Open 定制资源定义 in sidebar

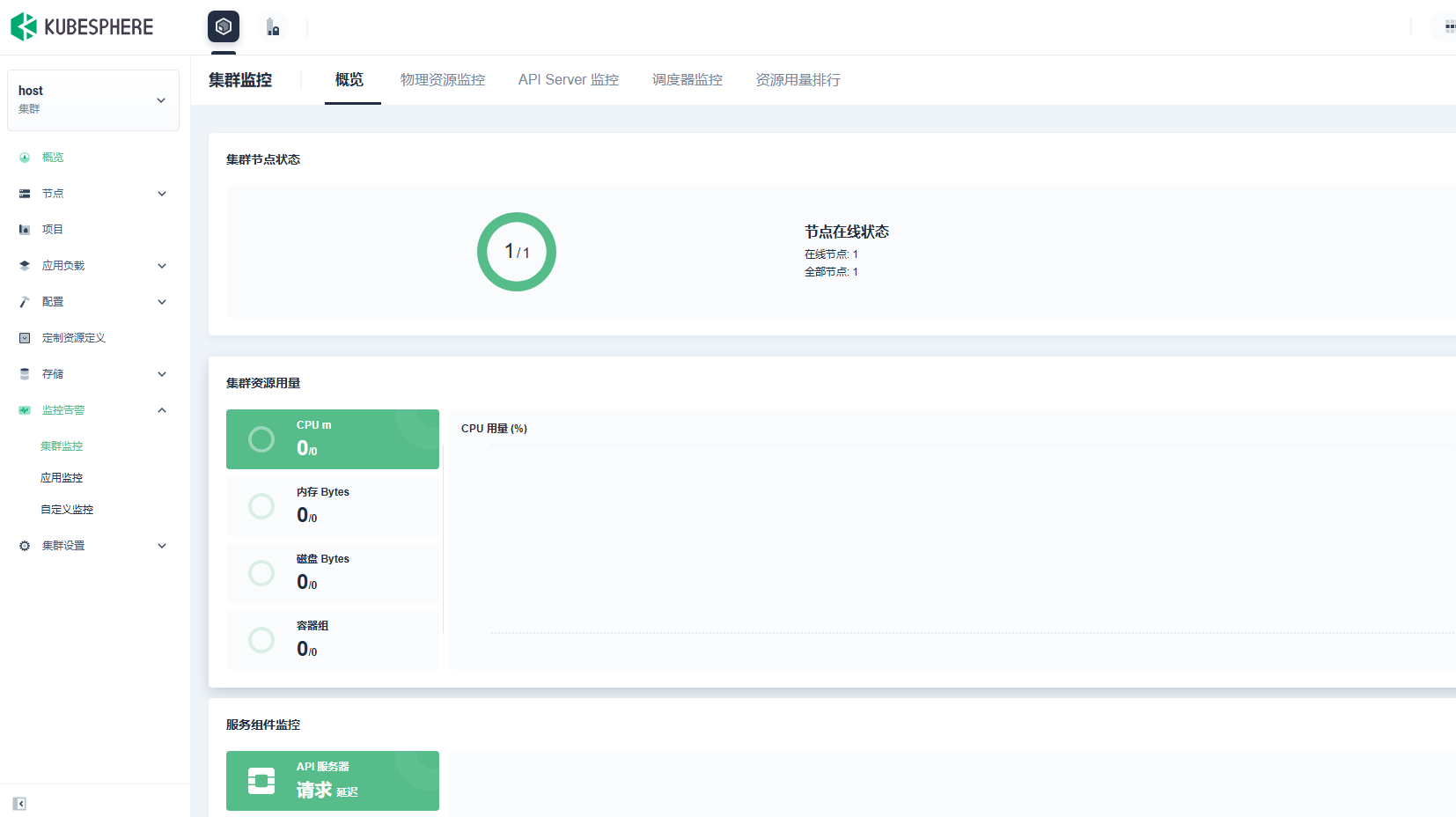[74, 338]
